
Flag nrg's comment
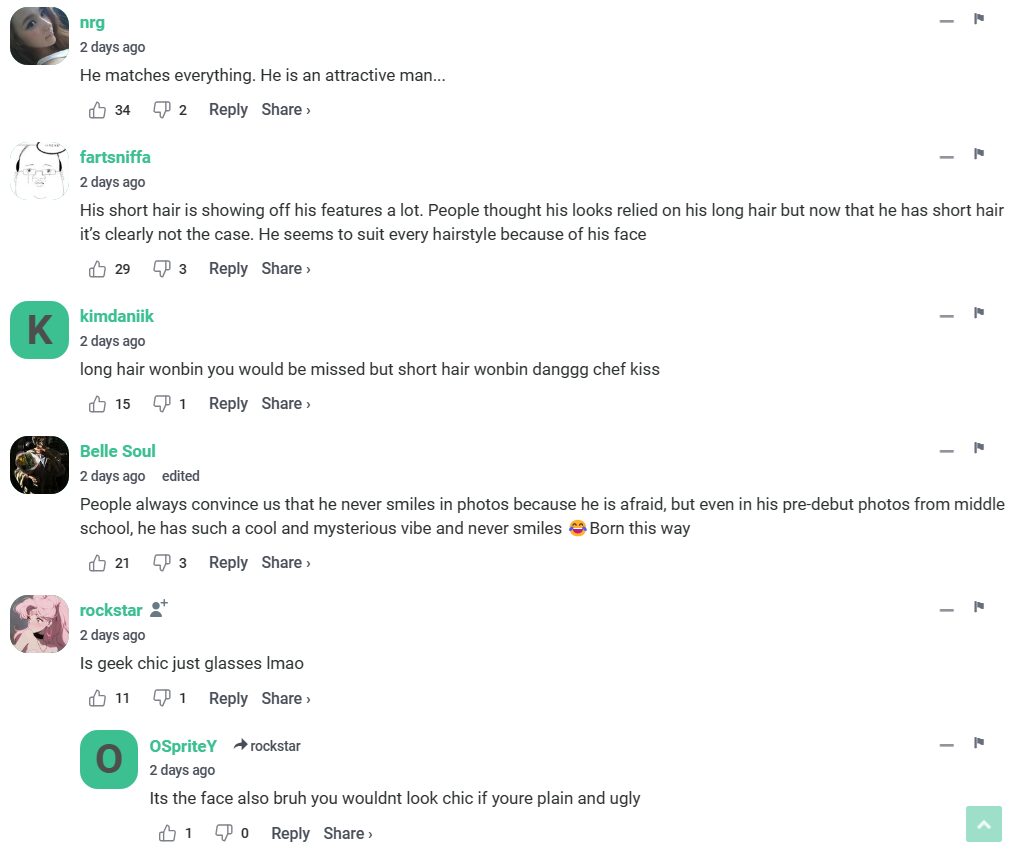[979, 20]
